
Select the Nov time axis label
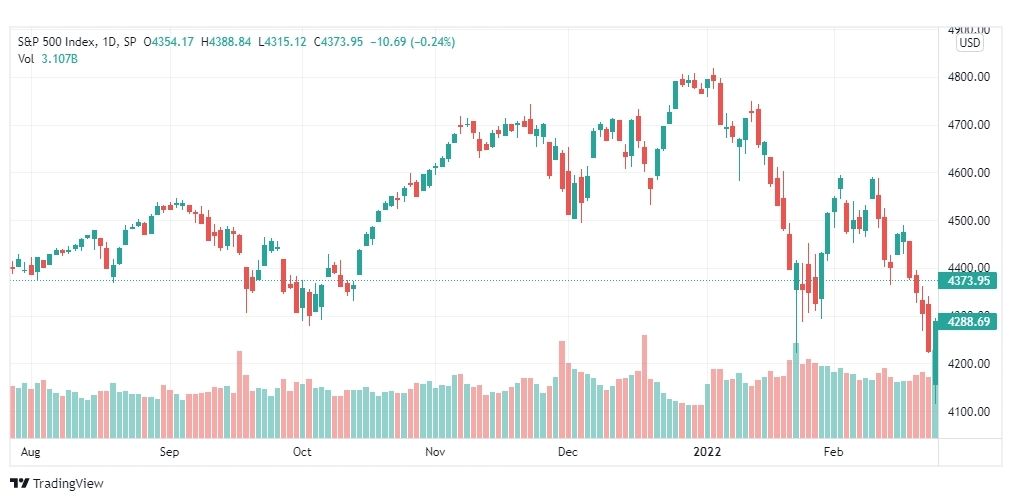[x=436, y=452]
